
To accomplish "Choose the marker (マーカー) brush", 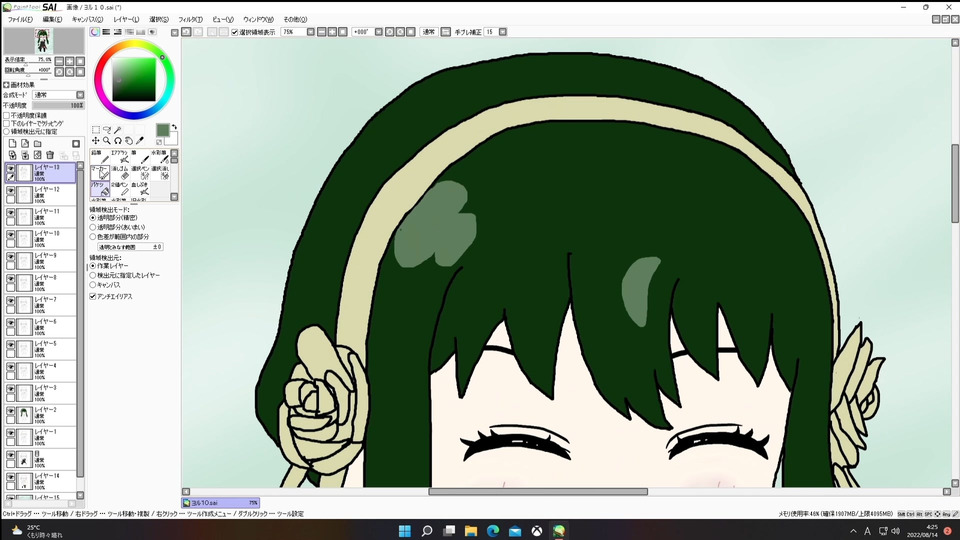I will pos(100,172).
